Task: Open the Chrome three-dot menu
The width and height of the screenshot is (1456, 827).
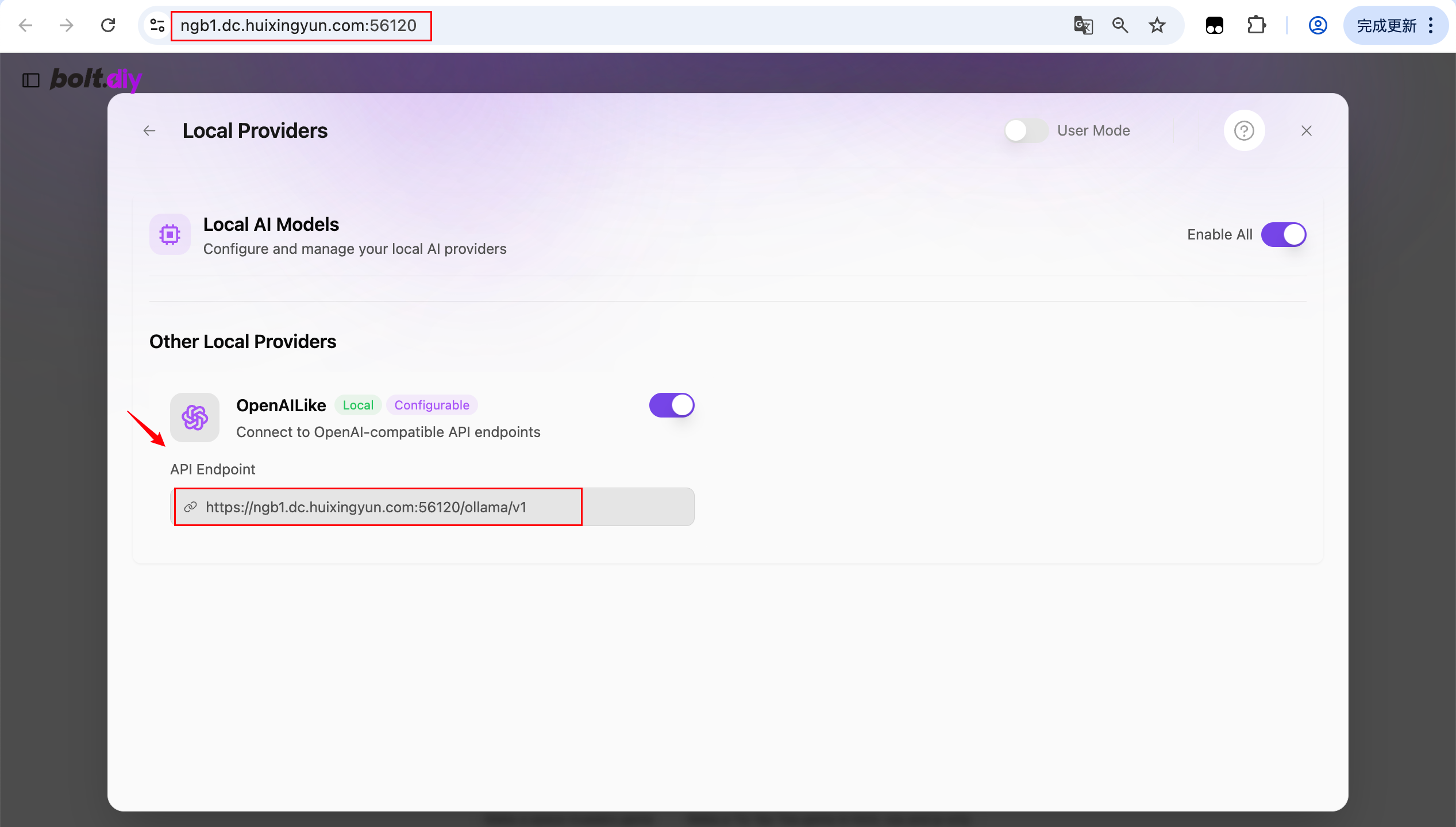Action: tap(1431, 25)
